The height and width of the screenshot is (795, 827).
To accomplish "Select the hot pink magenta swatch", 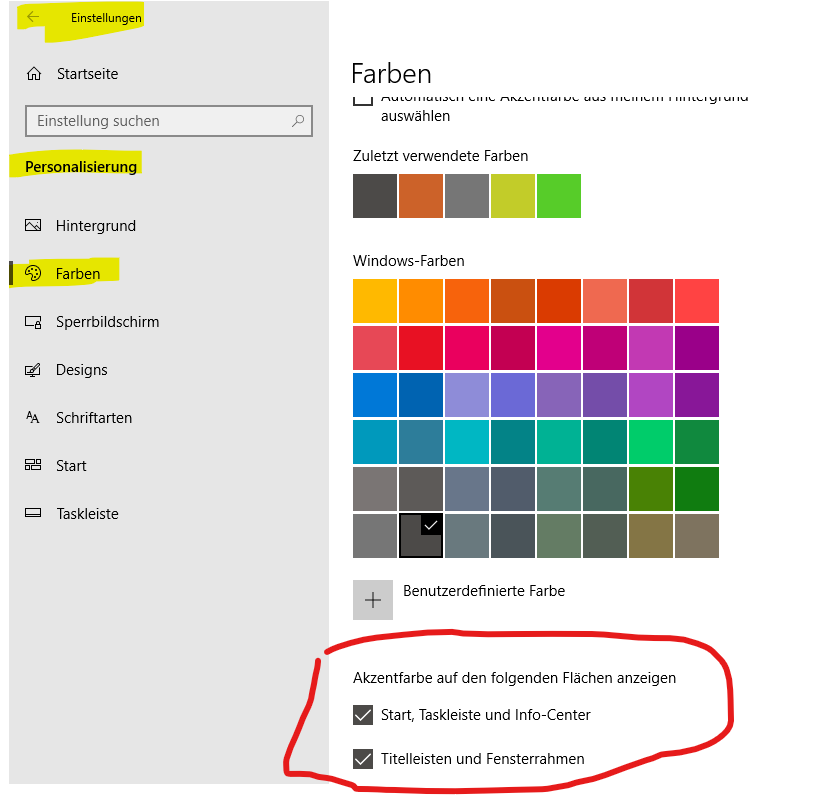I will click(559, 348).
